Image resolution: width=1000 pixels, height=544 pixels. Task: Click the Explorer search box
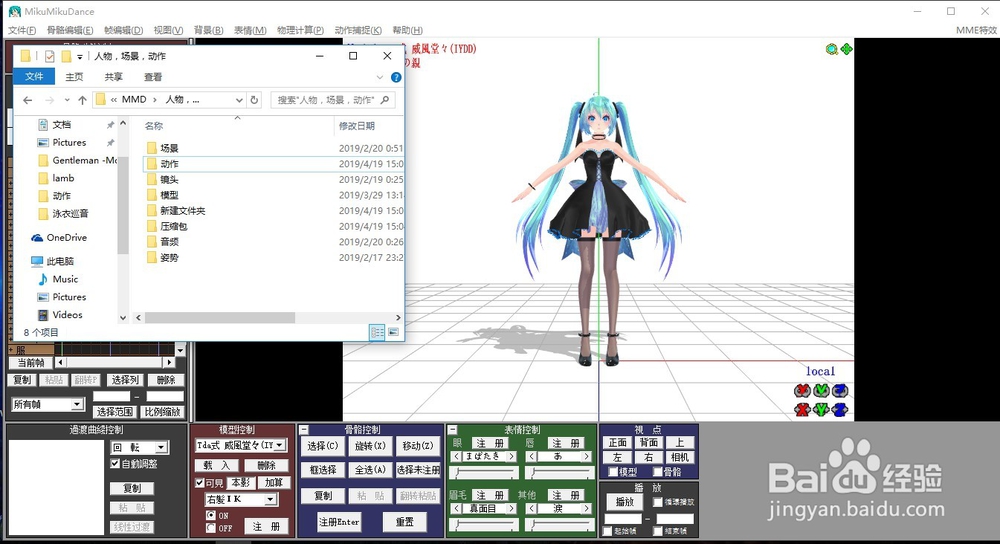click(x=333, y=100)
